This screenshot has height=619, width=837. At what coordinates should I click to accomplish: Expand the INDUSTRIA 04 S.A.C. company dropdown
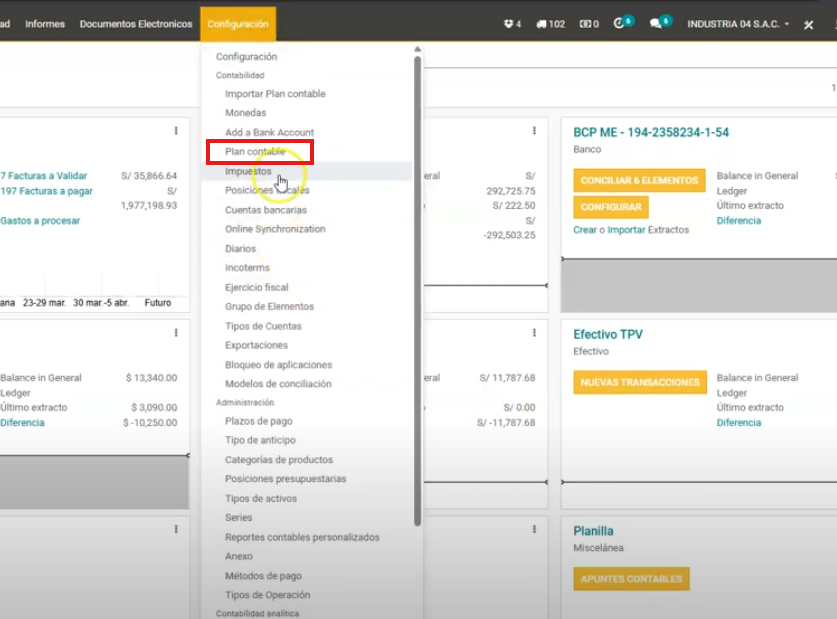click(738, 24)
